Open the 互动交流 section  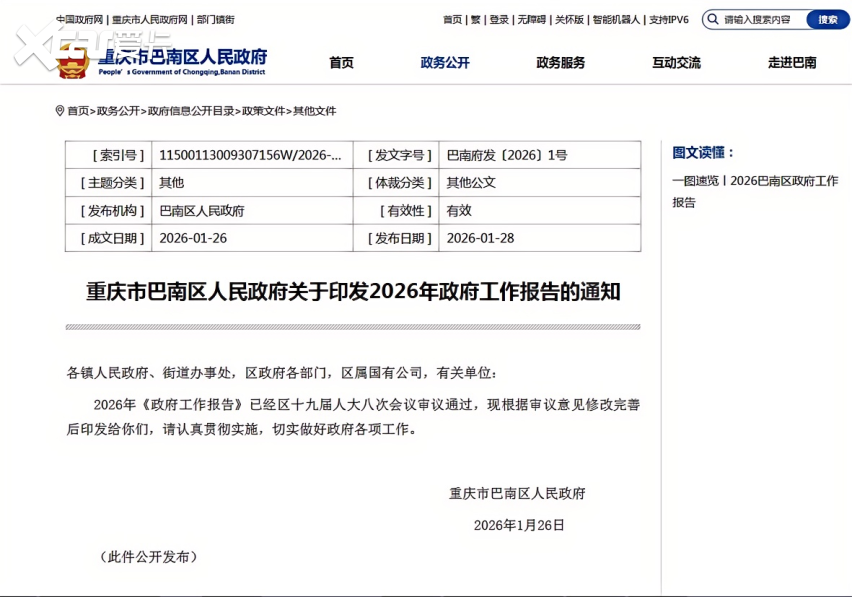click(676, 62)
